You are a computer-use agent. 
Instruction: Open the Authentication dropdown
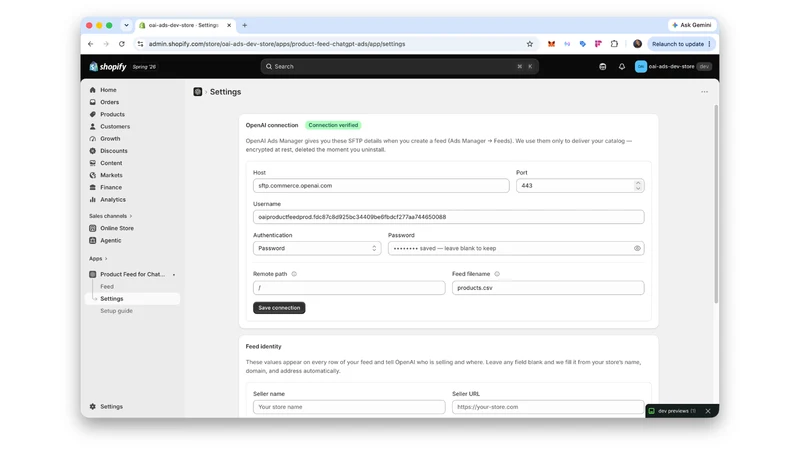point(317,248)
